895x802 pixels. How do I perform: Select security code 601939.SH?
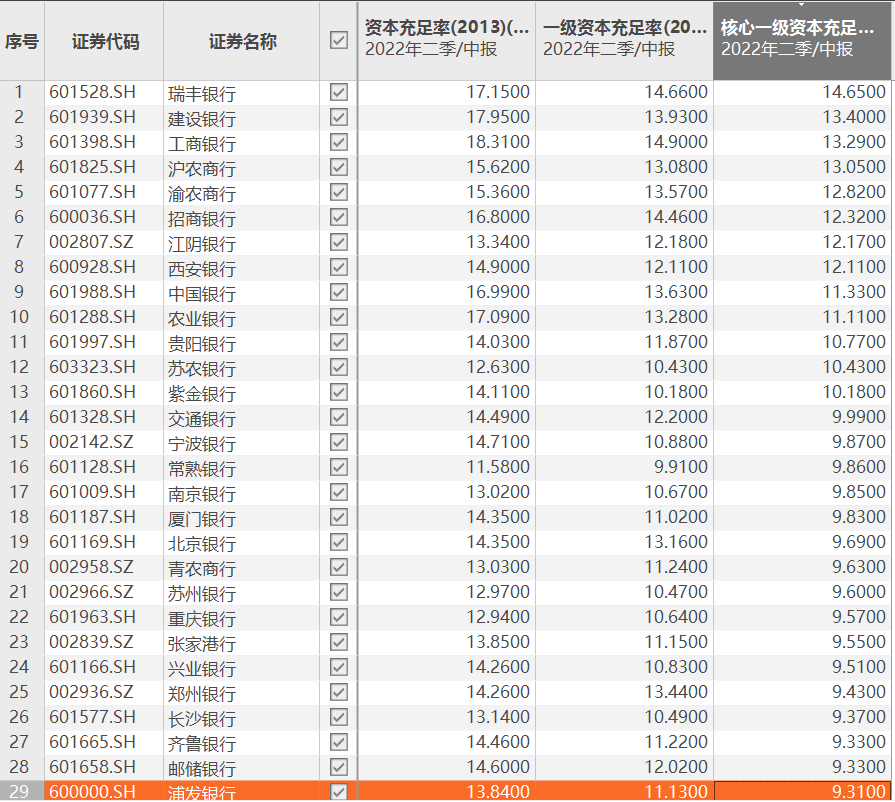[x=92, y=117]
